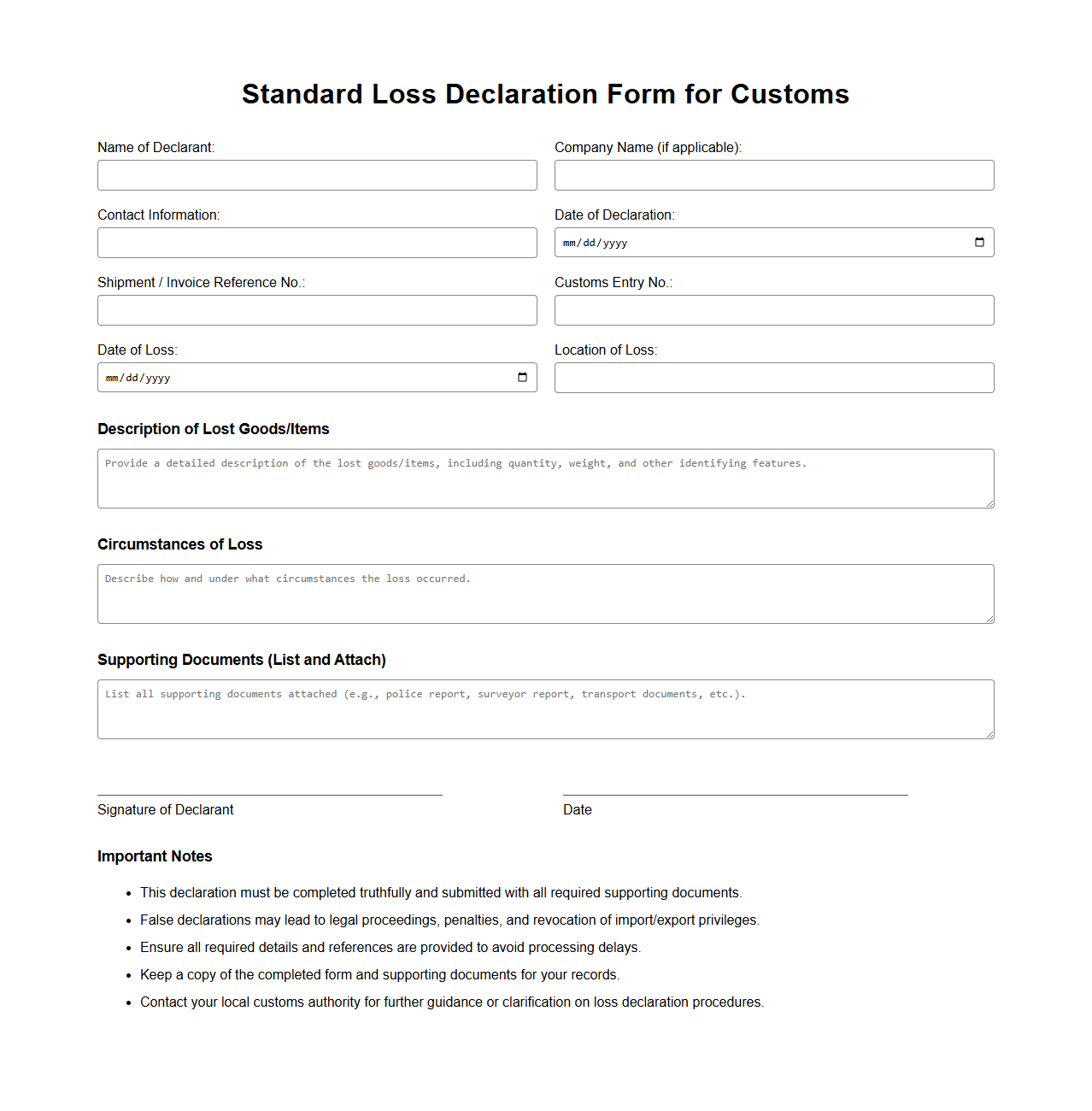The width and height of the screenshot is (1092, 1111).
Task: Click the Date of Loss date text
Action: tap(138, 378)
